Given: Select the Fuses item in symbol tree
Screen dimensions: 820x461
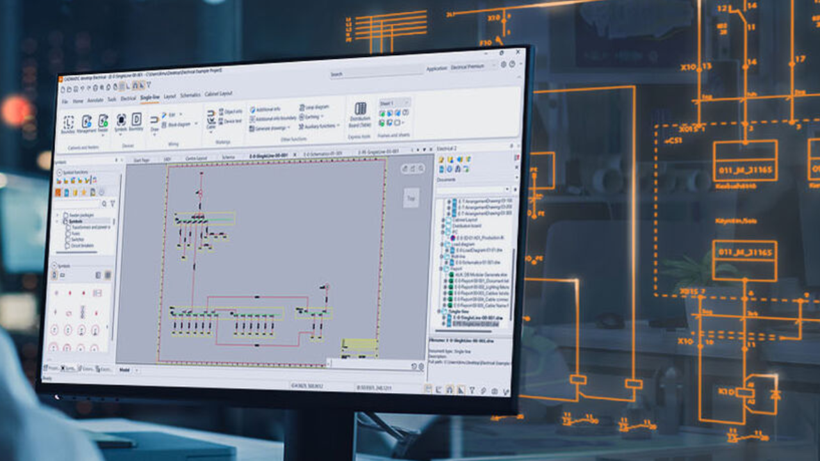Looking at the screenshot, I should tap(75, 233).
